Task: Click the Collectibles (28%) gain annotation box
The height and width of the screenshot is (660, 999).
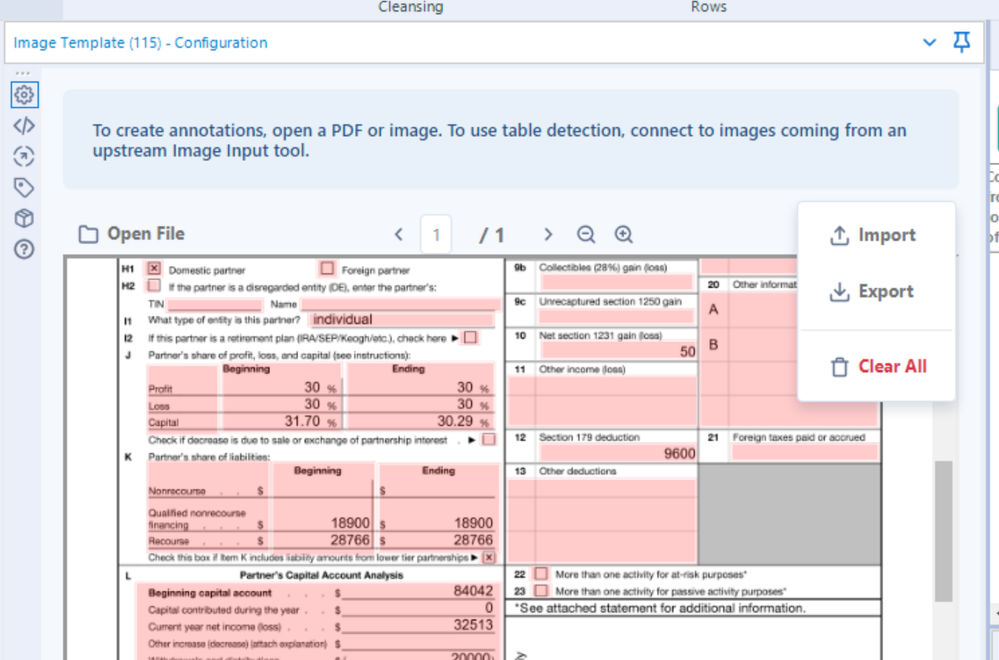Action: 617,282
